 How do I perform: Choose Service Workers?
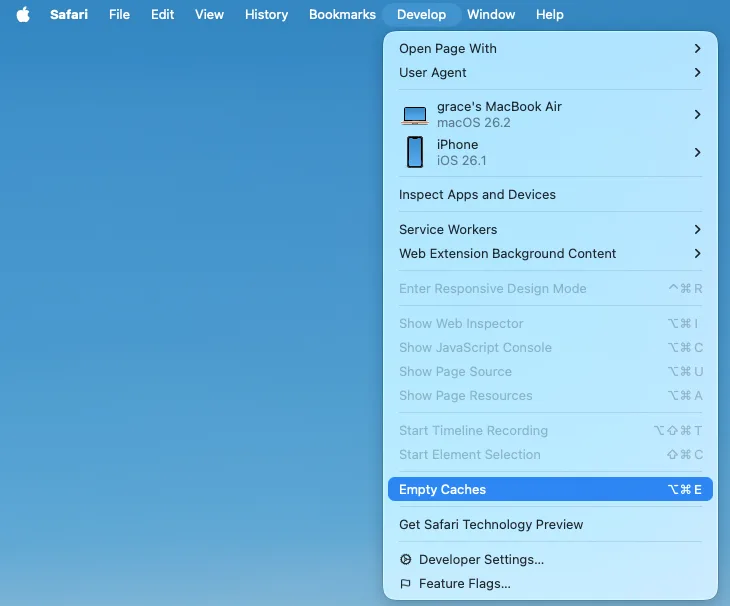(550, 229)
